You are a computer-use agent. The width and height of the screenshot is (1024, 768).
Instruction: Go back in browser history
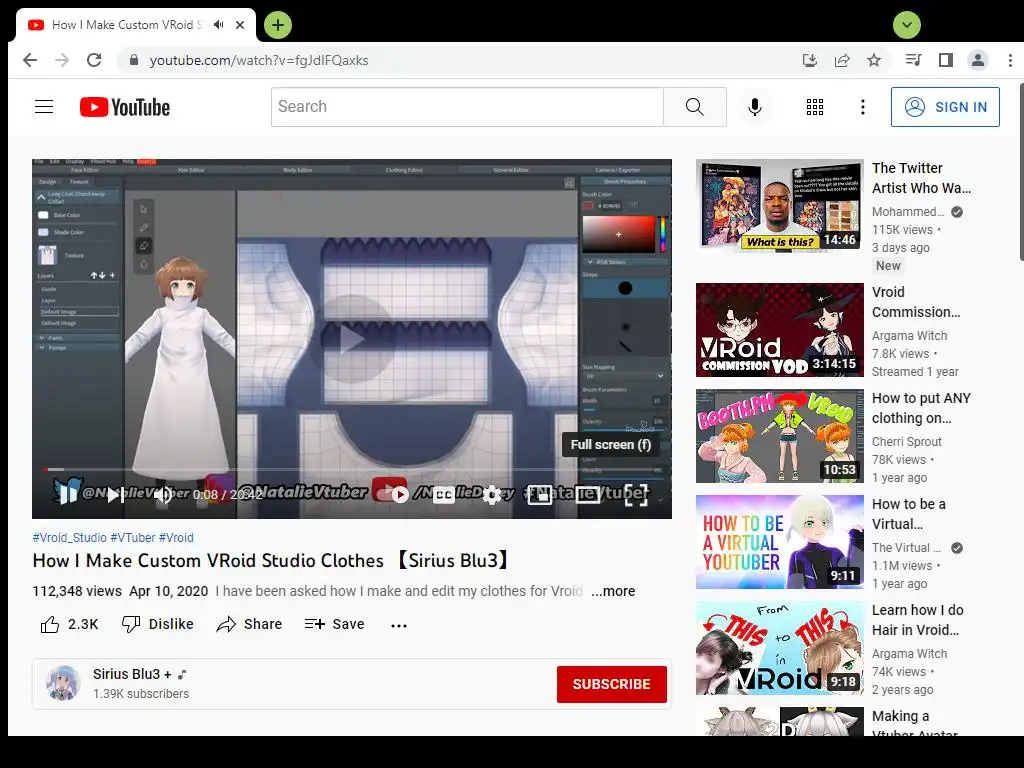tap(30, 60)
